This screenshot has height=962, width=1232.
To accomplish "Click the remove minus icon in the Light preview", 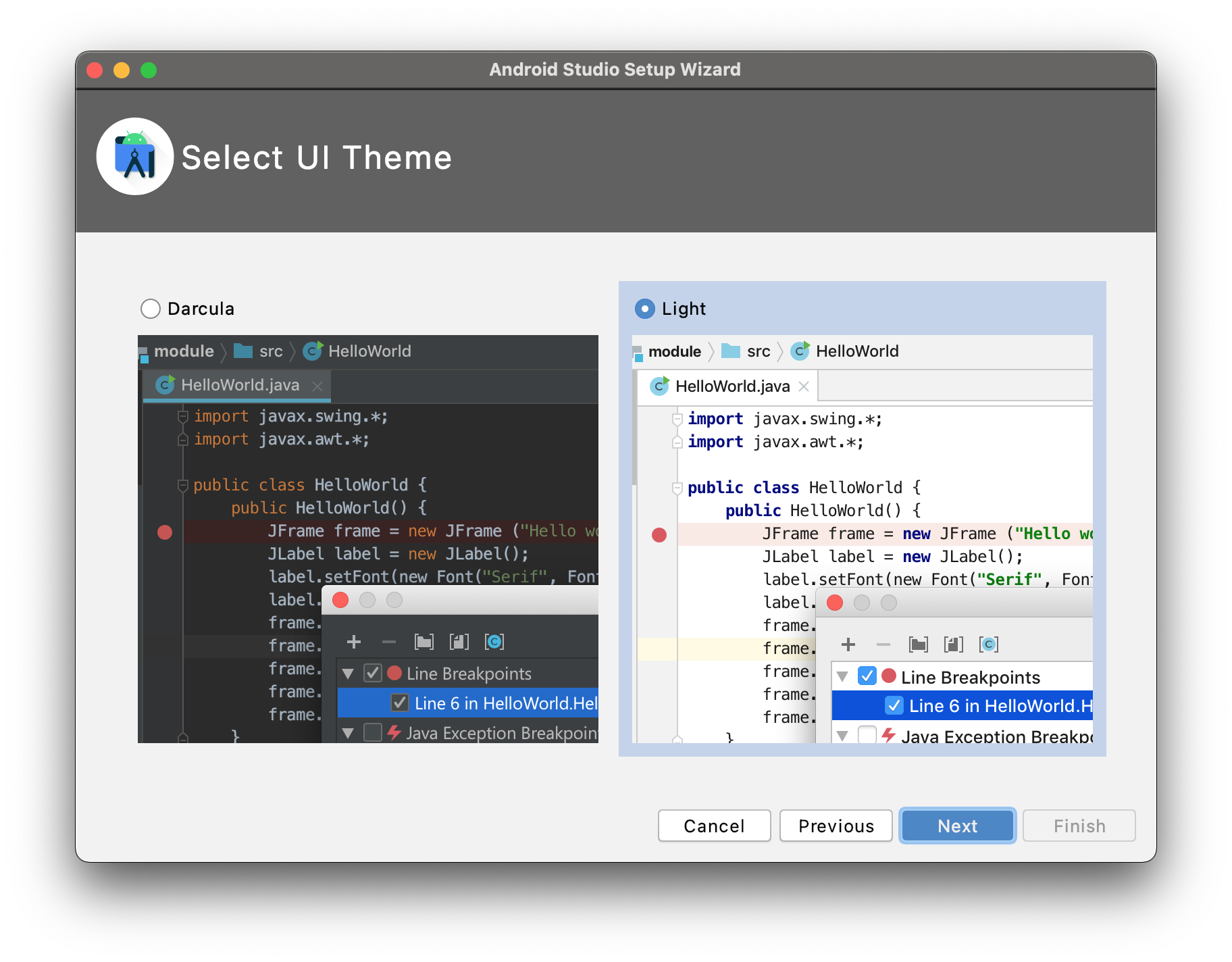I will click(x=883, y=644).
